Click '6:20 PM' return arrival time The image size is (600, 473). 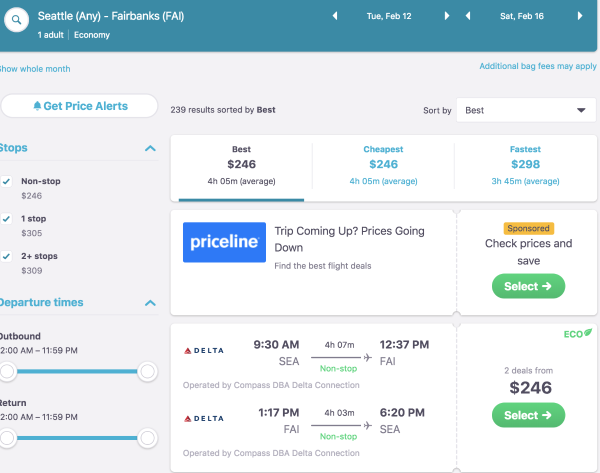(x=402, y=413)
